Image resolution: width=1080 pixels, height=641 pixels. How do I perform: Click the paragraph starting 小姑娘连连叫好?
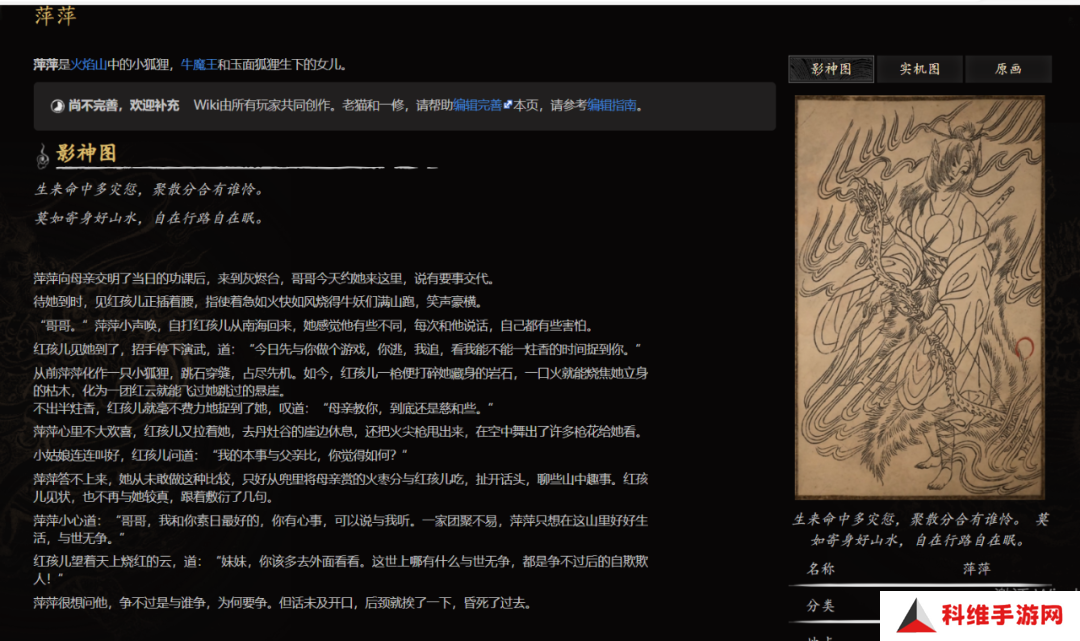point(220,455)
